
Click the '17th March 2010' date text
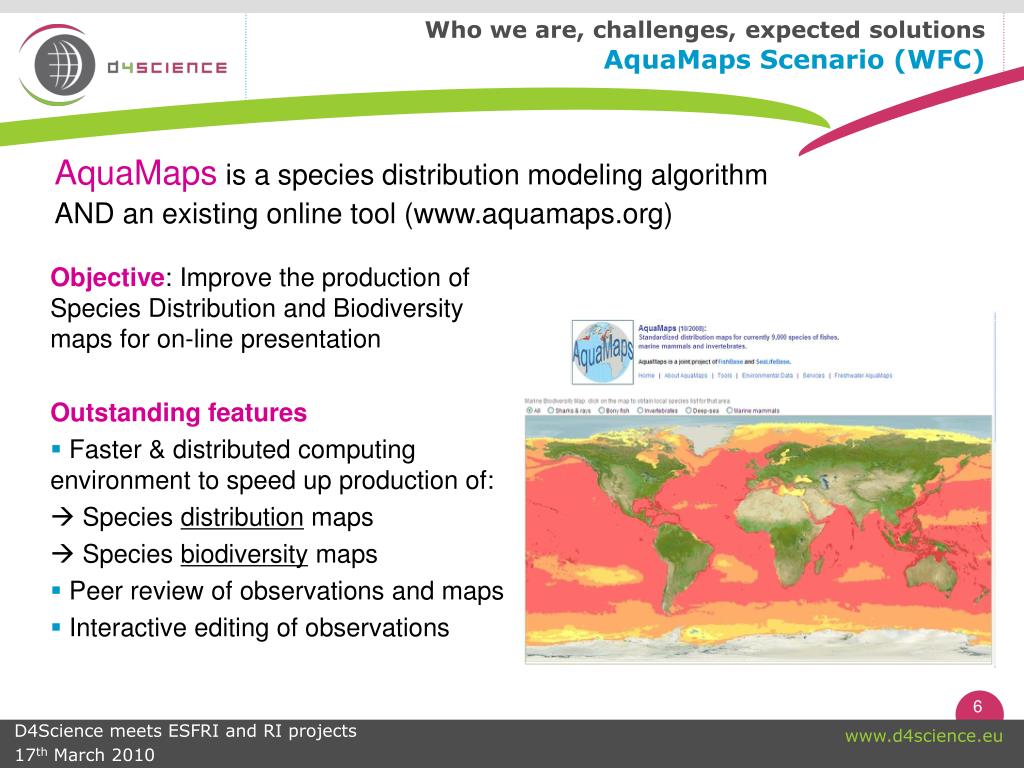pyautogui.click(x=84, y=754)
